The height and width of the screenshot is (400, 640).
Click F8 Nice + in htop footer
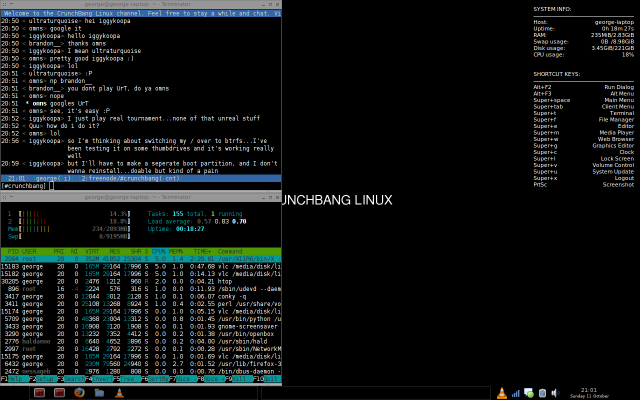(211, 379)
